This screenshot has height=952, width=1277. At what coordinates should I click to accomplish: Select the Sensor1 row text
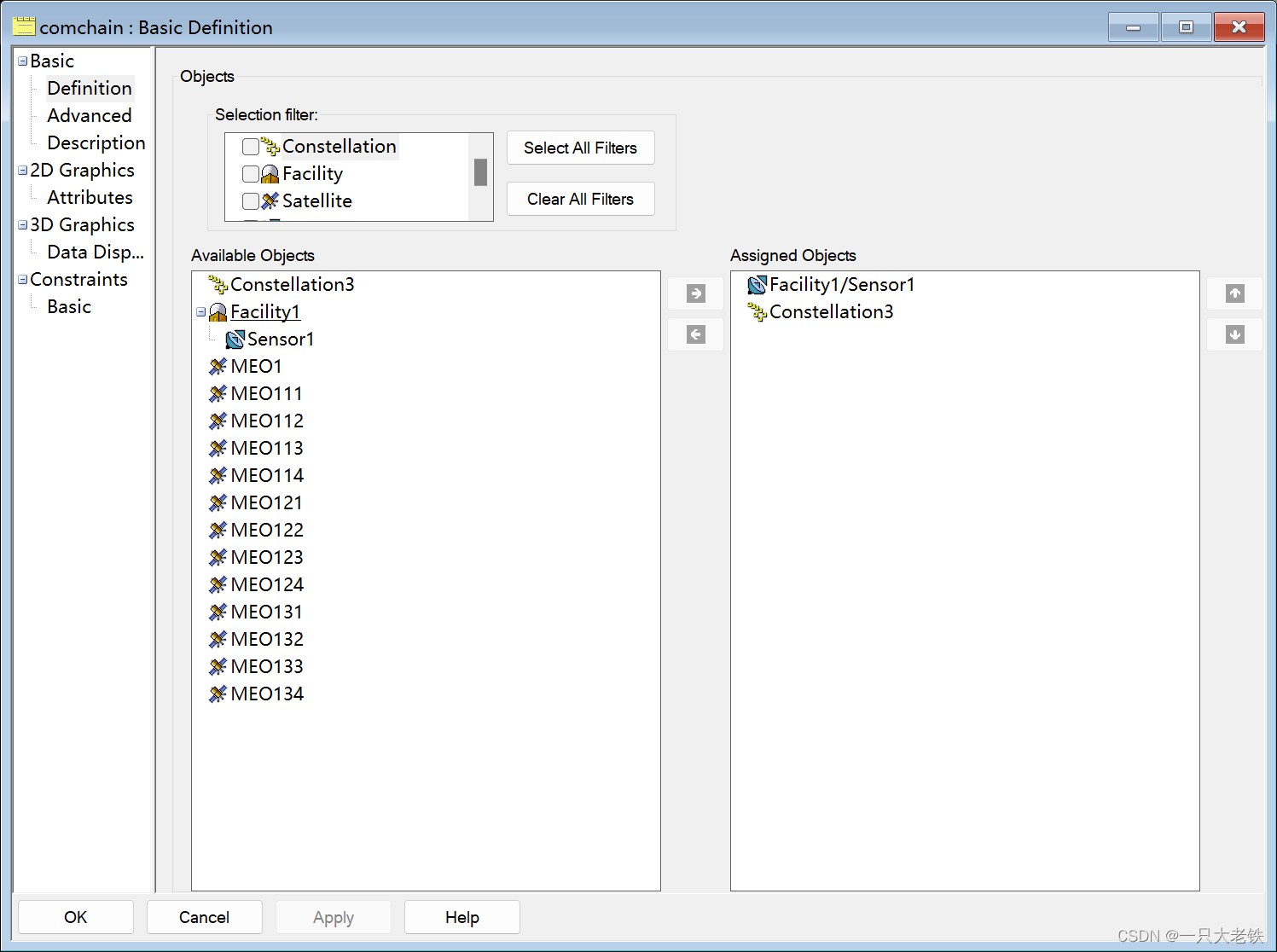[x=281, y=340]
